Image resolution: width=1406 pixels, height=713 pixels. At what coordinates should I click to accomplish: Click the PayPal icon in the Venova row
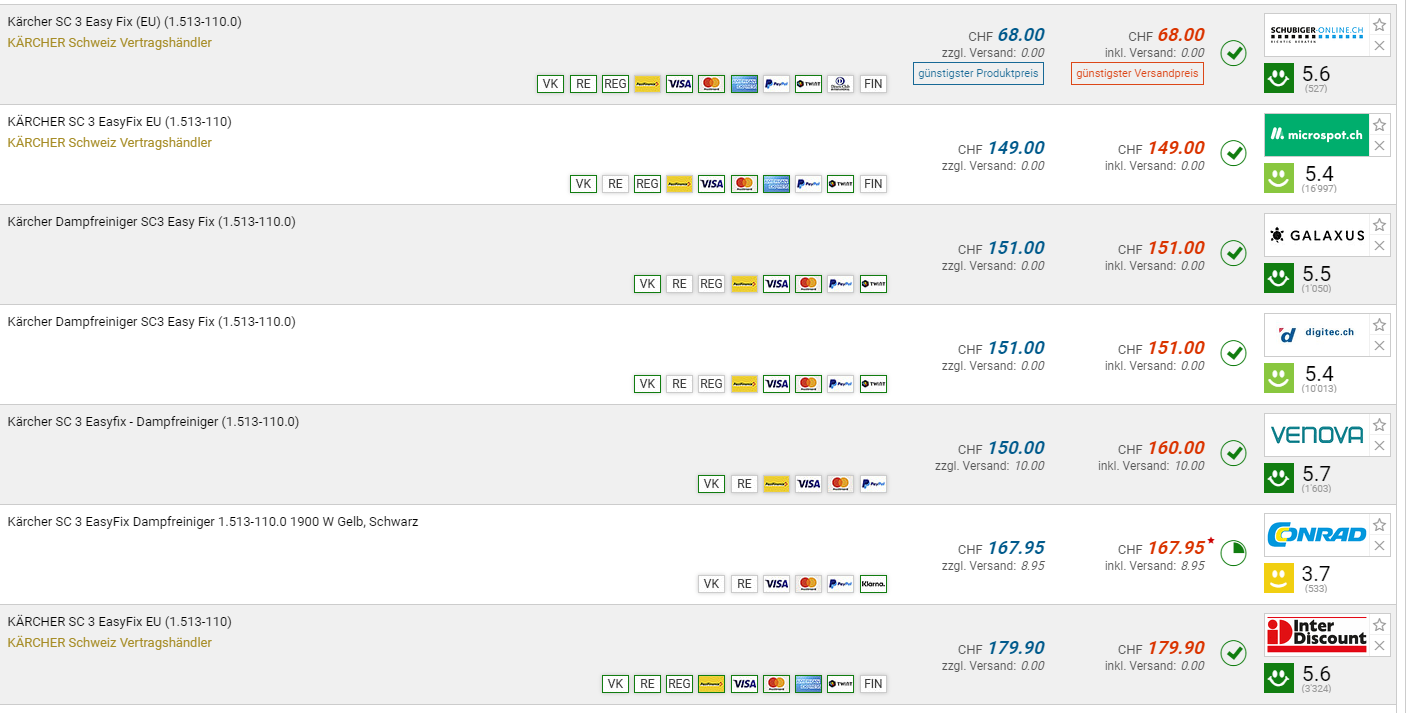[x=873, y=484]
